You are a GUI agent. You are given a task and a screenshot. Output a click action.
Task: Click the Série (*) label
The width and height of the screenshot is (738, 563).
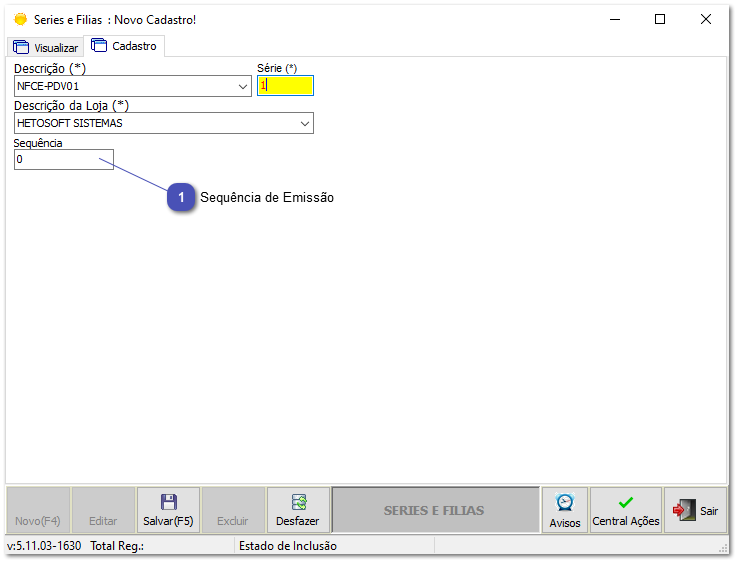coord(277,68)
